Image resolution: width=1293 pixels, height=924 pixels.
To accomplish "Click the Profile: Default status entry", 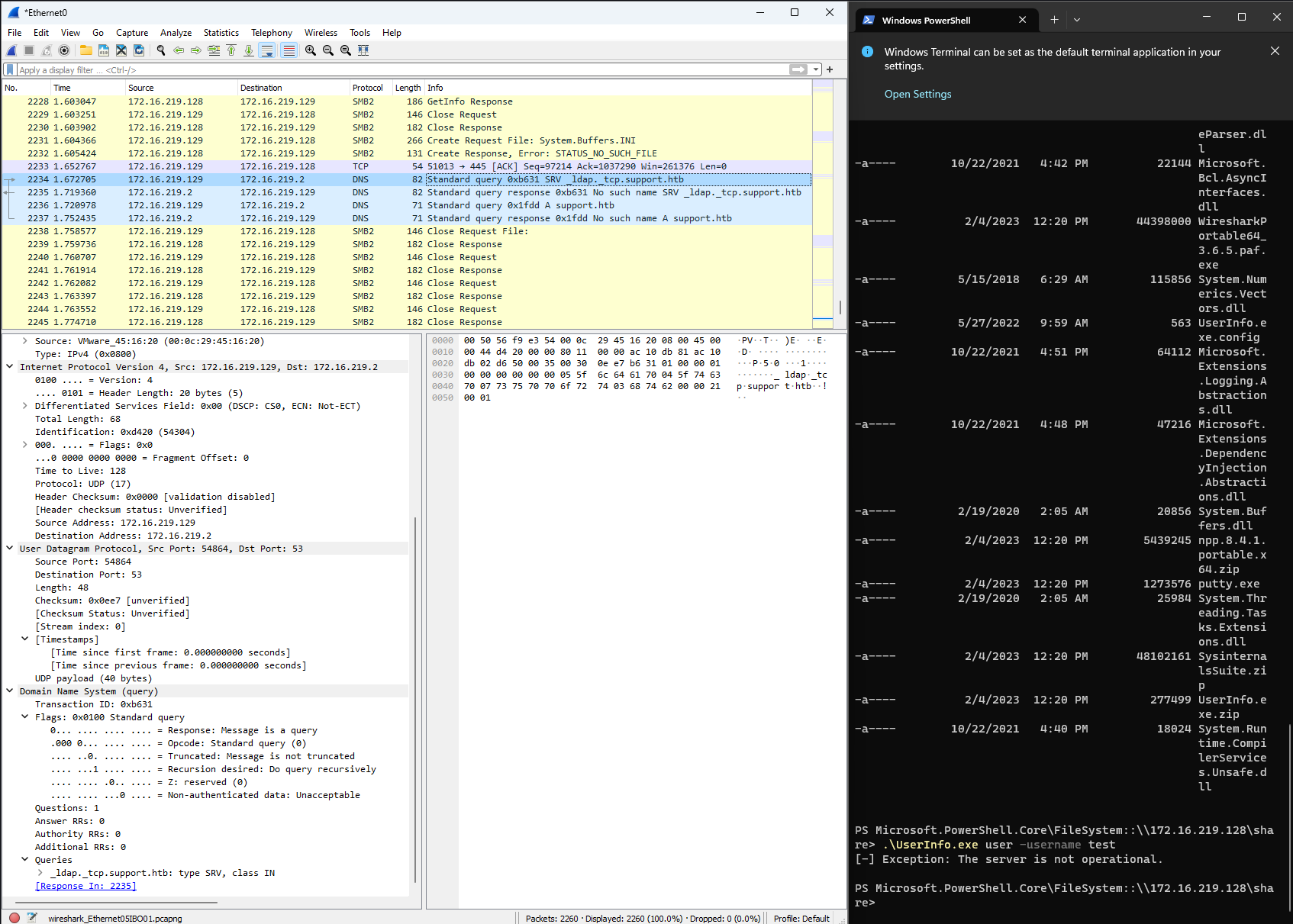I will 801,918.
